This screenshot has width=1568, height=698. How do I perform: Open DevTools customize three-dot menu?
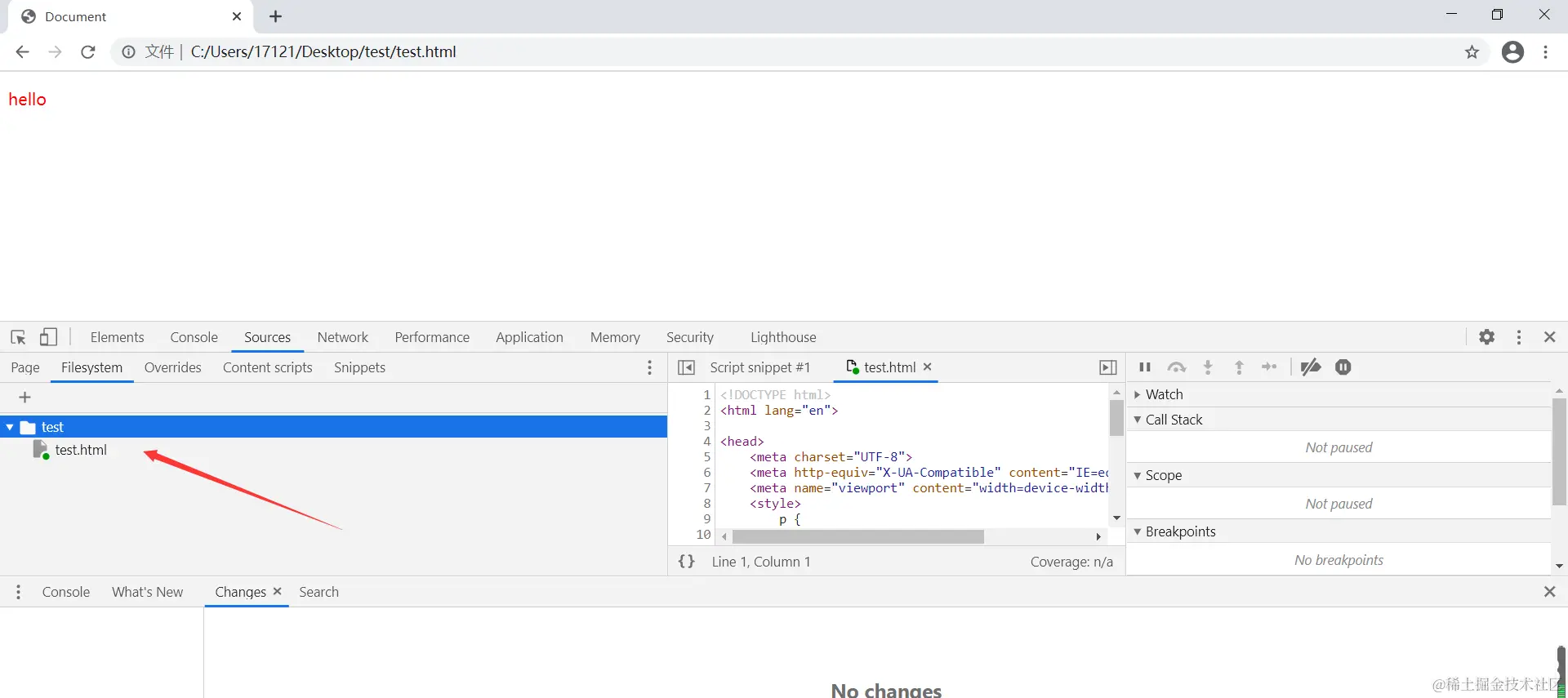[1519, 337]
